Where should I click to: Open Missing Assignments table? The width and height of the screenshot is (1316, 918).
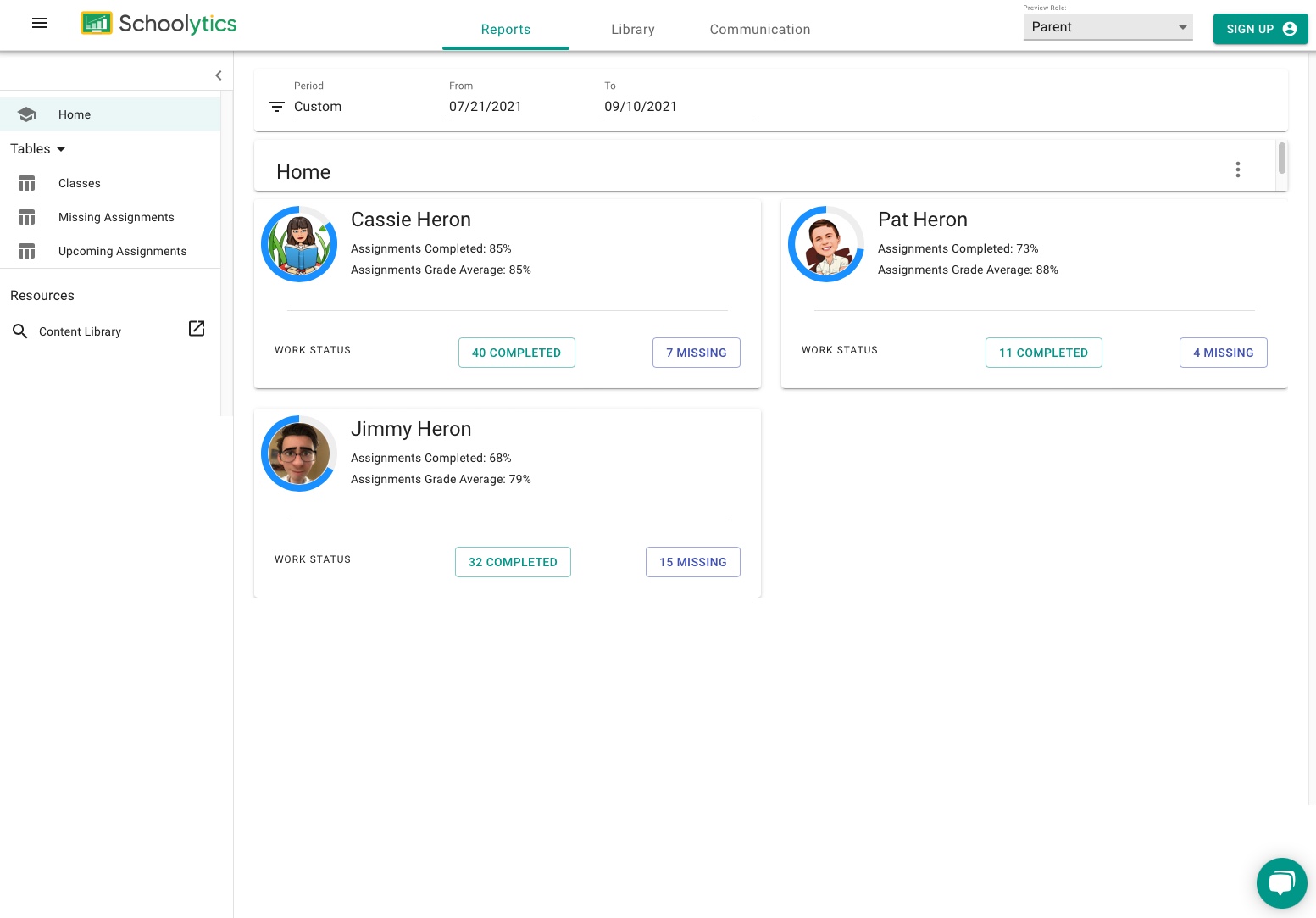(110, 218)
